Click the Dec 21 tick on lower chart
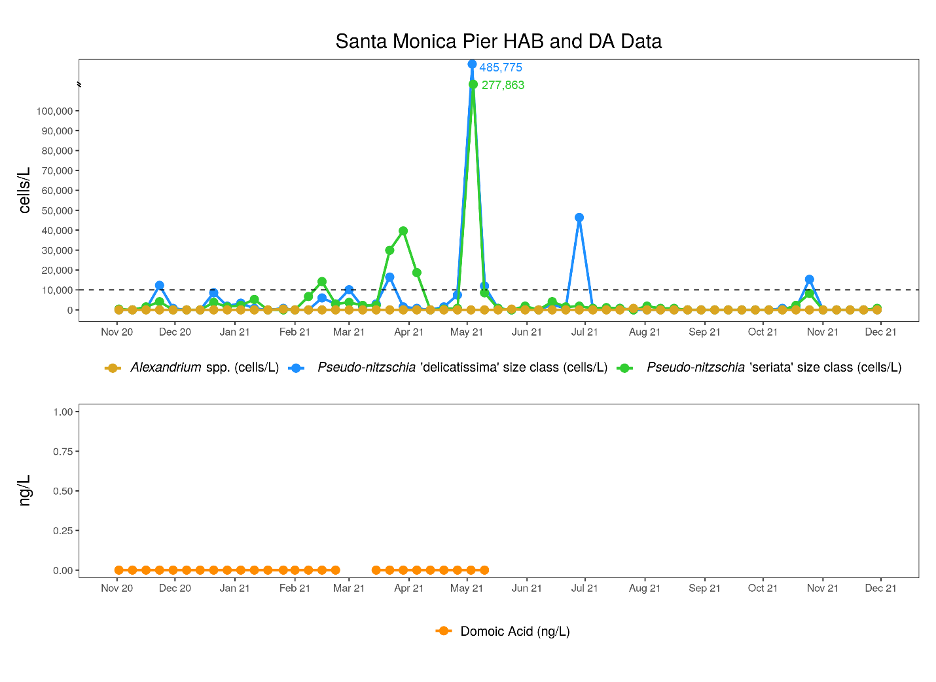This screenshot has width=936, height=682. click(880, 588)
